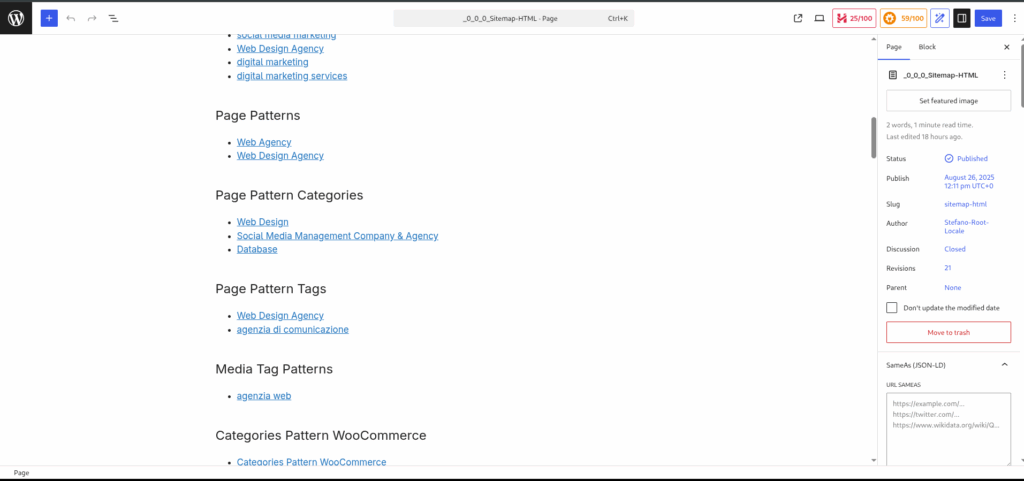Select the Page Patterns heading
Screen dimensions: 1024x481
(x=258, y=116)
